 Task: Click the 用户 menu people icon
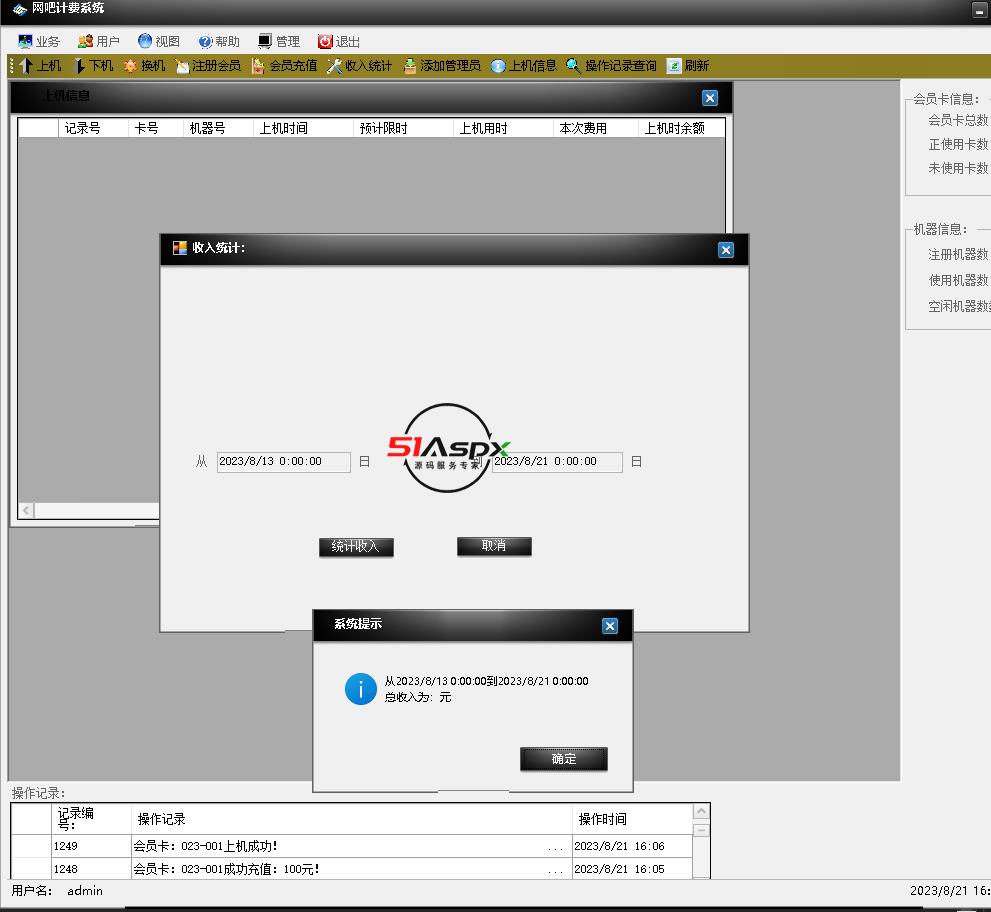[x=85, y=42]
